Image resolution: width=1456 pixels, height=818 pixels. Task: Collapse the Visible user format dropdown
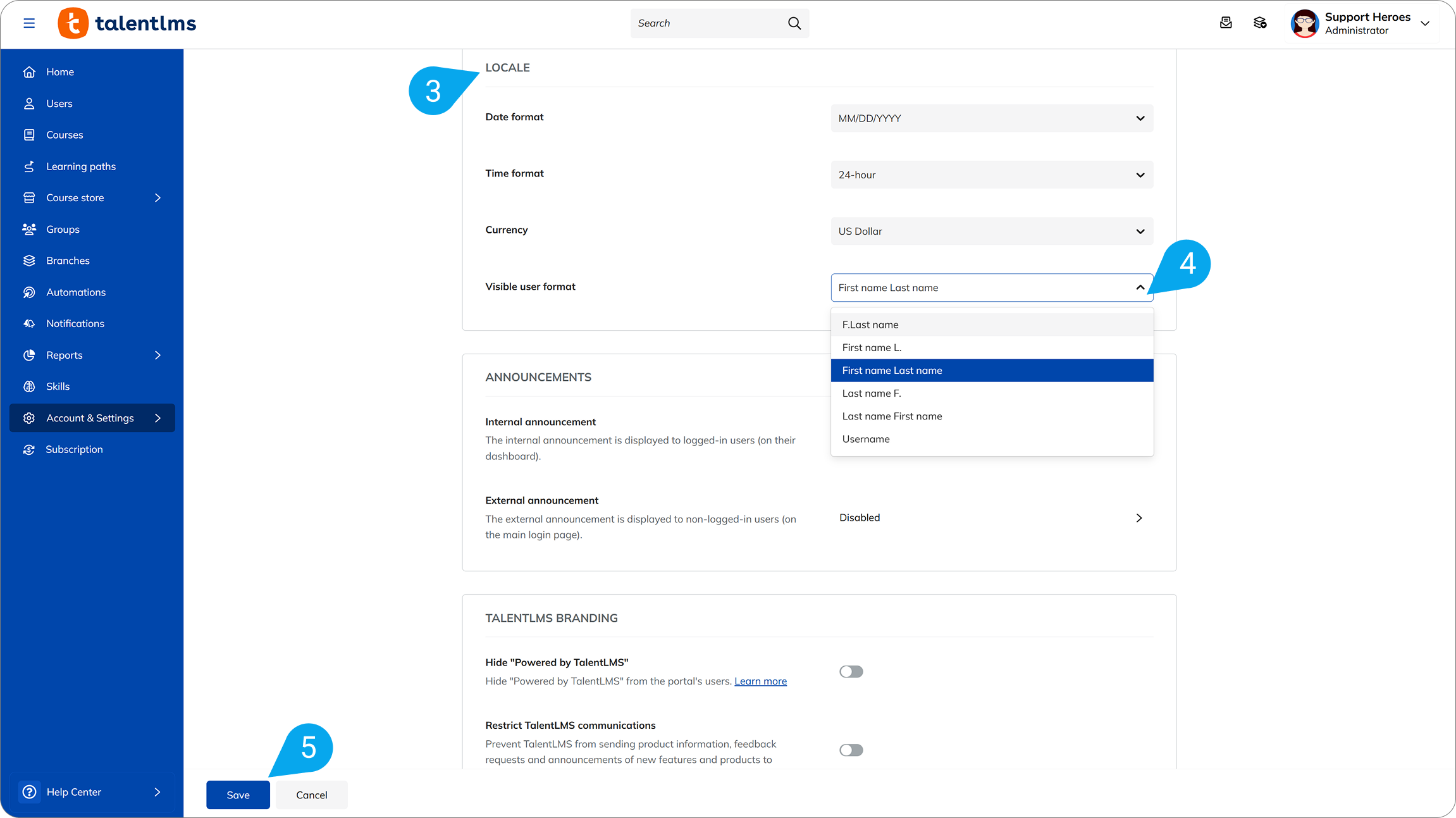[1139, 287]
